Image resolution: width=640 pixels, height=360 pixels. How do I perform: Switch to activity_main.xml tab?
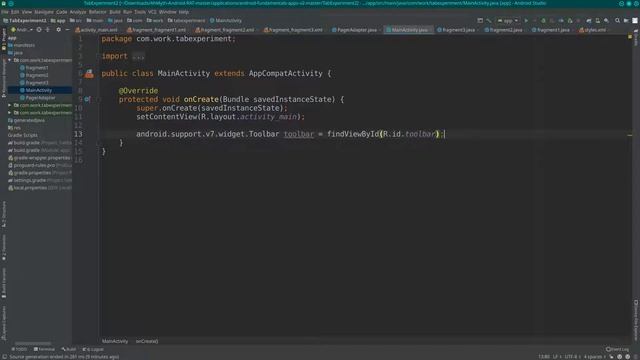97,30
